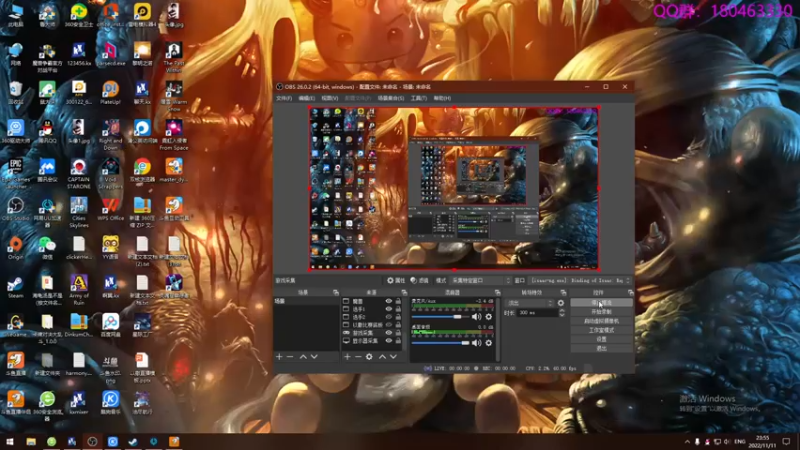Screen dimensions: 800x450
Task: Pop out the Audio Mixer dock icon
Action: (497, 293)
